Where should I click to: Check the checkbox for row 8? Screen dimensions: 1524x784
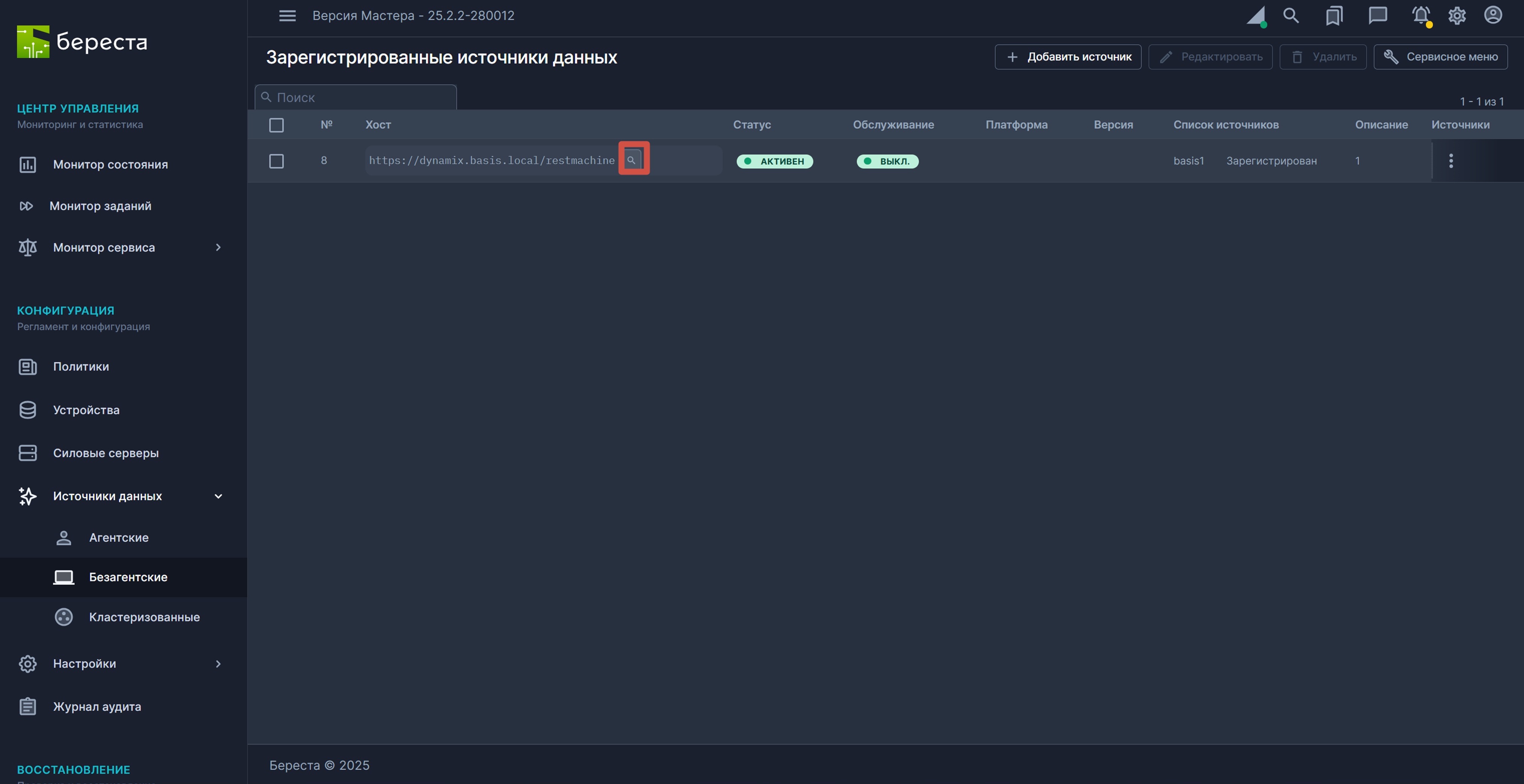click(x=276, y=161)
